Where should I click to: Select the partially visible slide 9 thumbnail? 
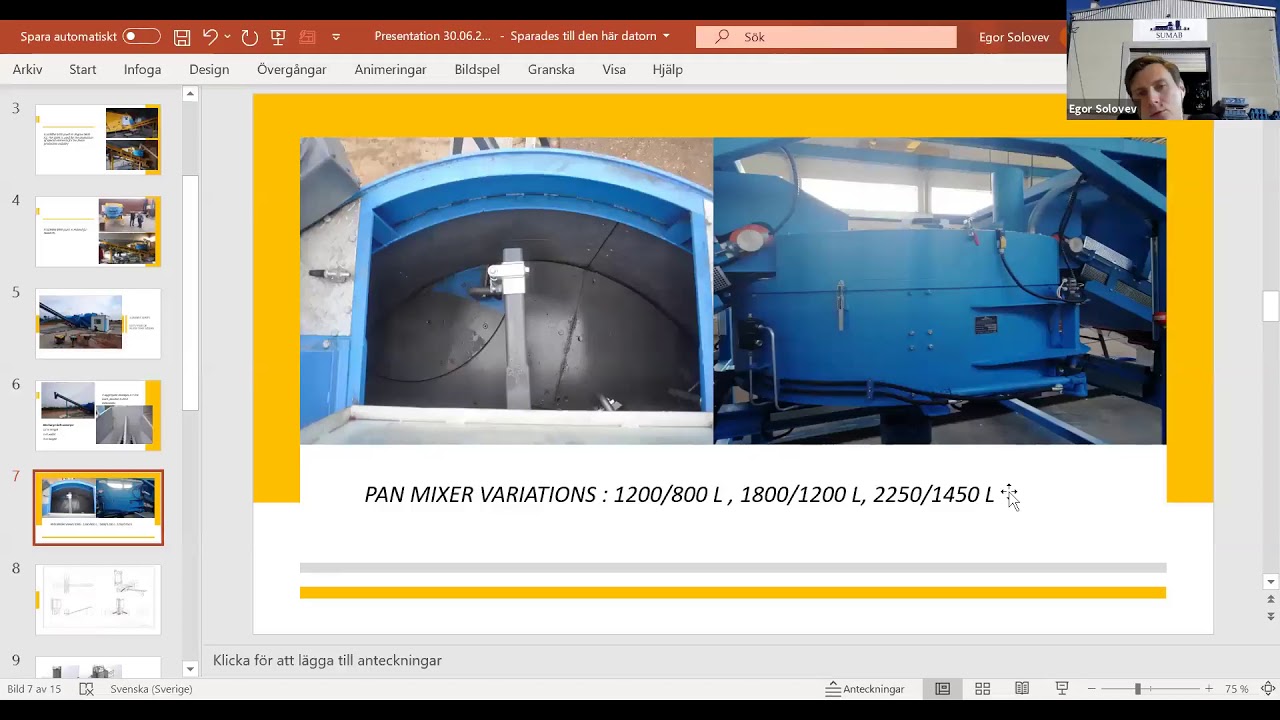tap(98, 667)
